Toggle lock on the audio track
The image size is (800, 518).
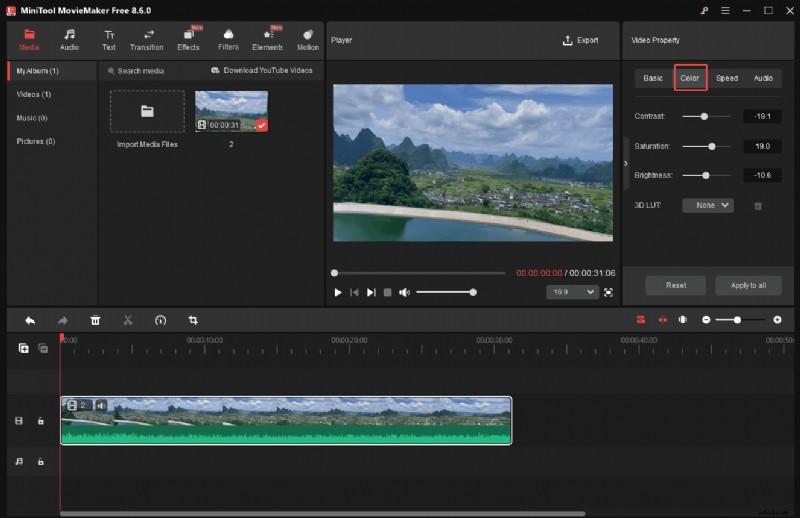(41, 461)
